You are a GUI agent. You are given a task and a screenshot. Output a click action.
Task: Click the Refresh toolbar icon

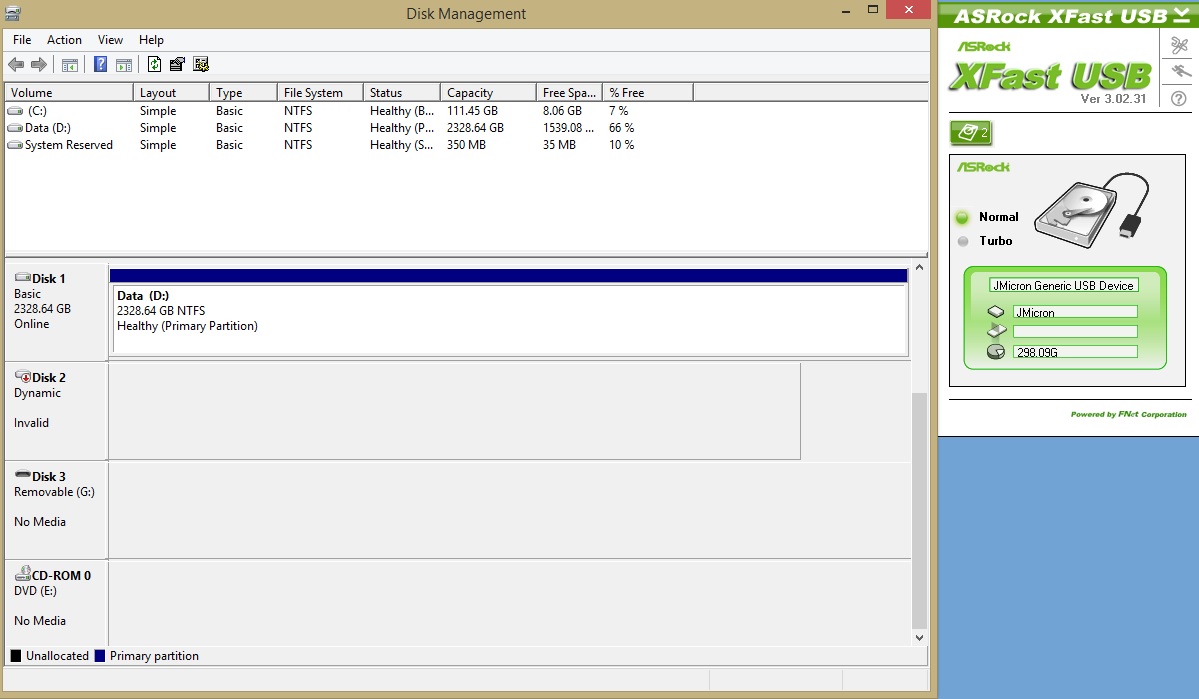[x=154, y=64]
